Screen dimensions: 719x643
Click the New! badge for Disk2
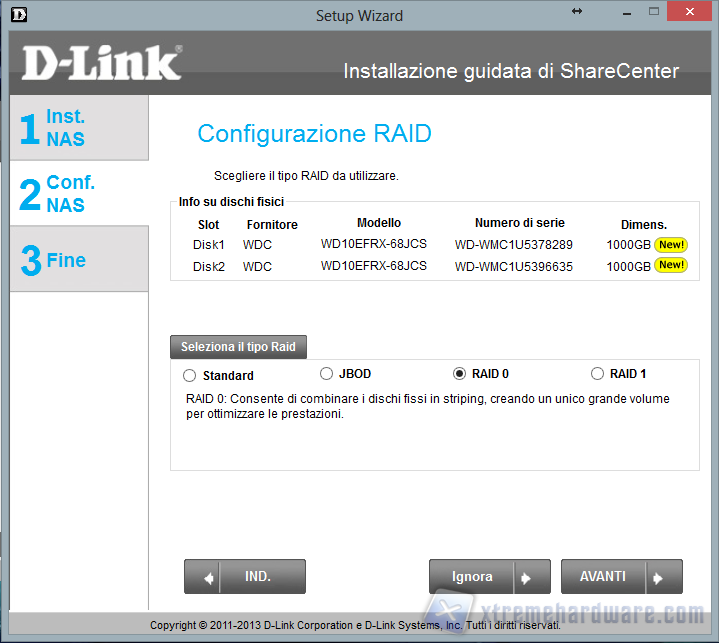click(671, 265)
